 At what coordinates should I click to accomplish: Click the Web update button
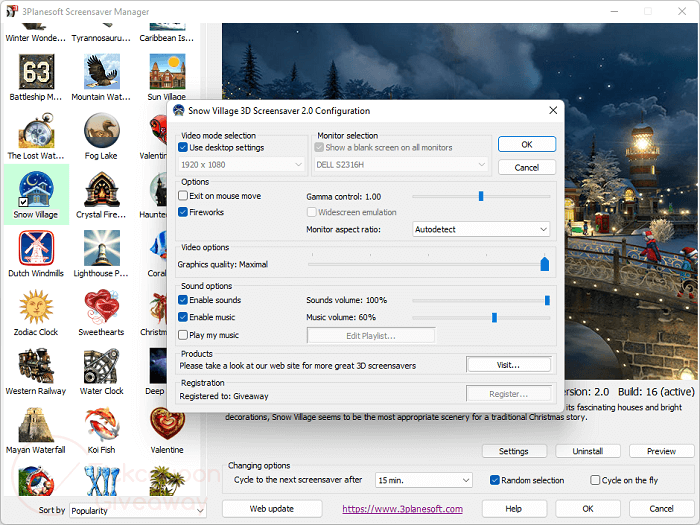[x=272, y=508]
